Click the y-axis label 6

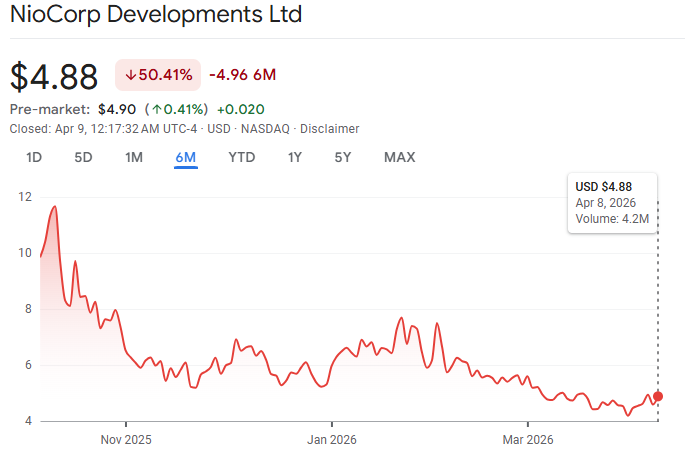(28, 365)
